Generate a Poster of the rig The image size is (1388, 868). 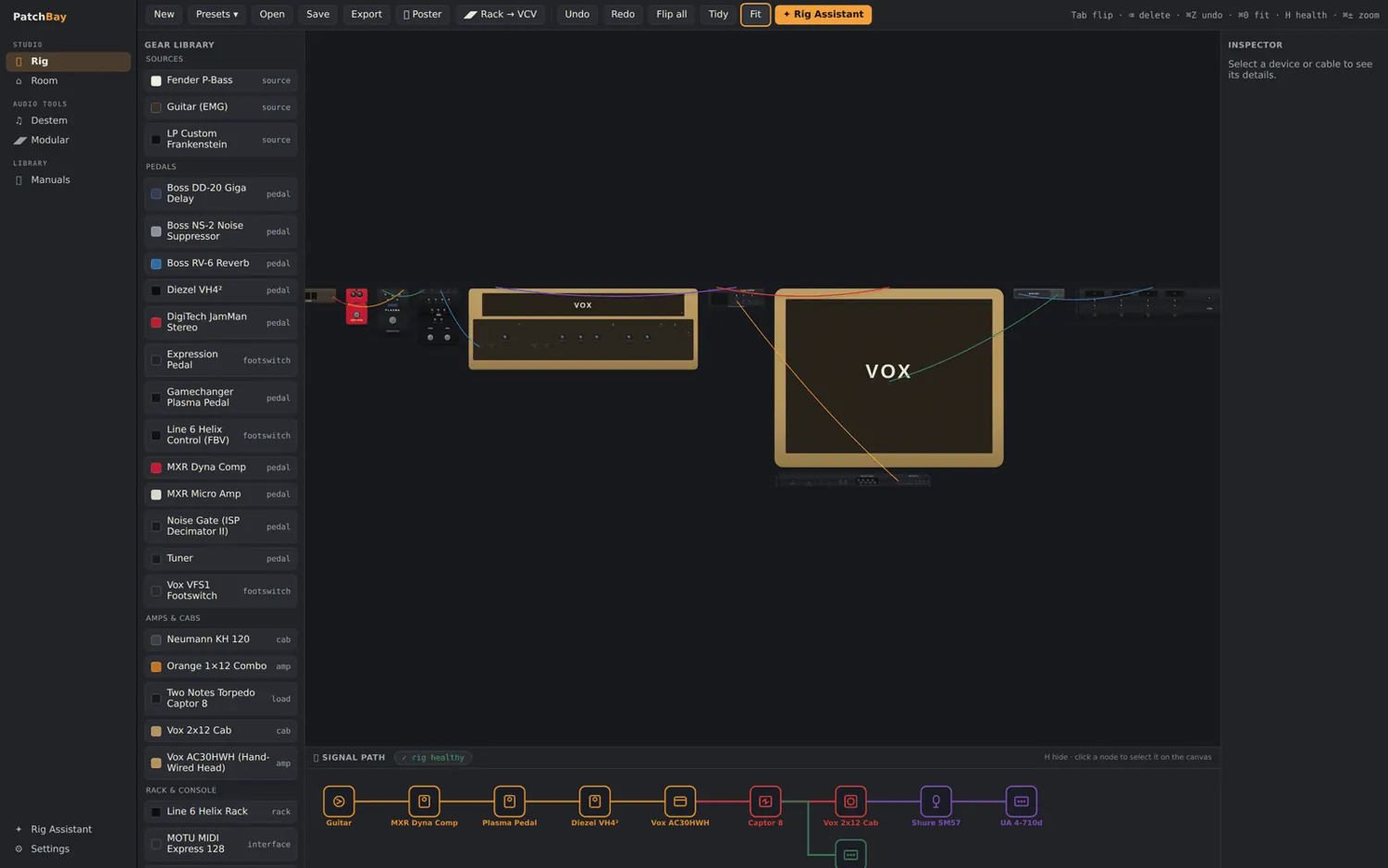coord(423,15)
